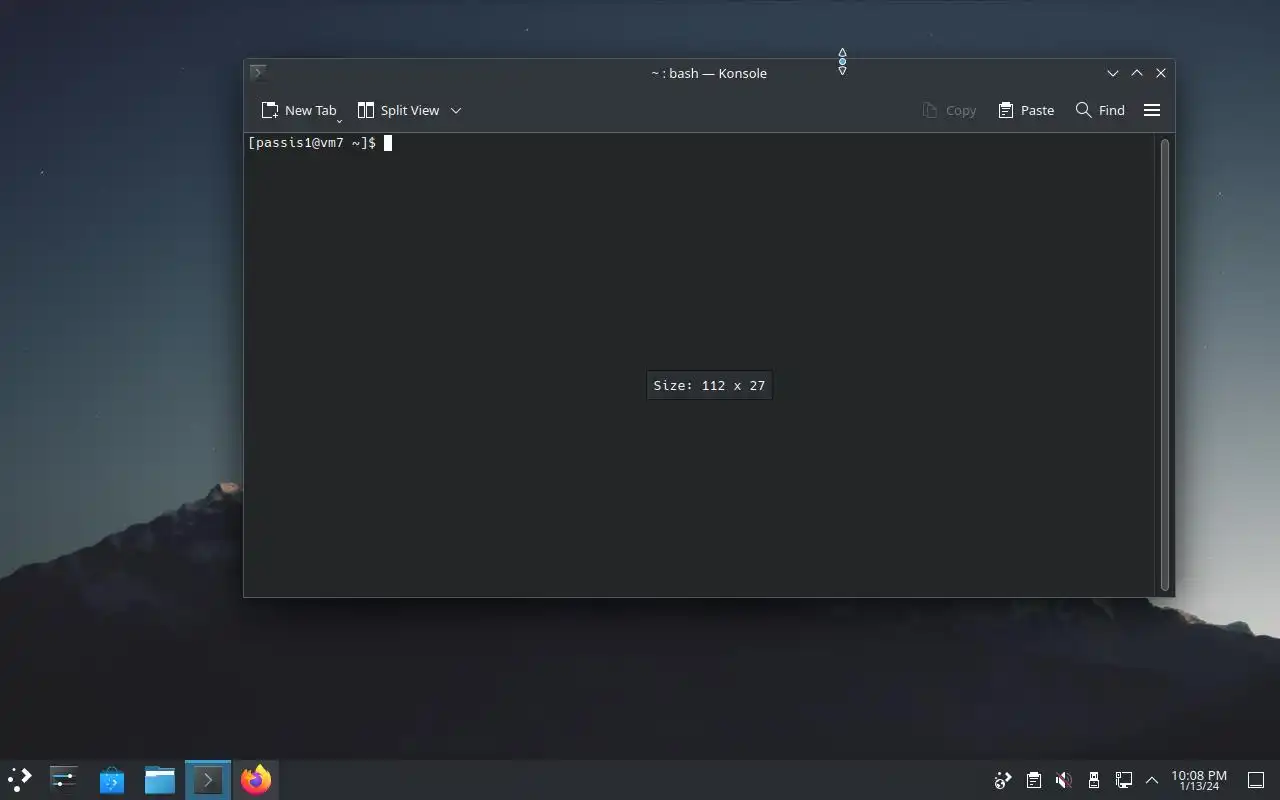
Task: Launch System Settings from the taskbar
Action: point(64,779)
